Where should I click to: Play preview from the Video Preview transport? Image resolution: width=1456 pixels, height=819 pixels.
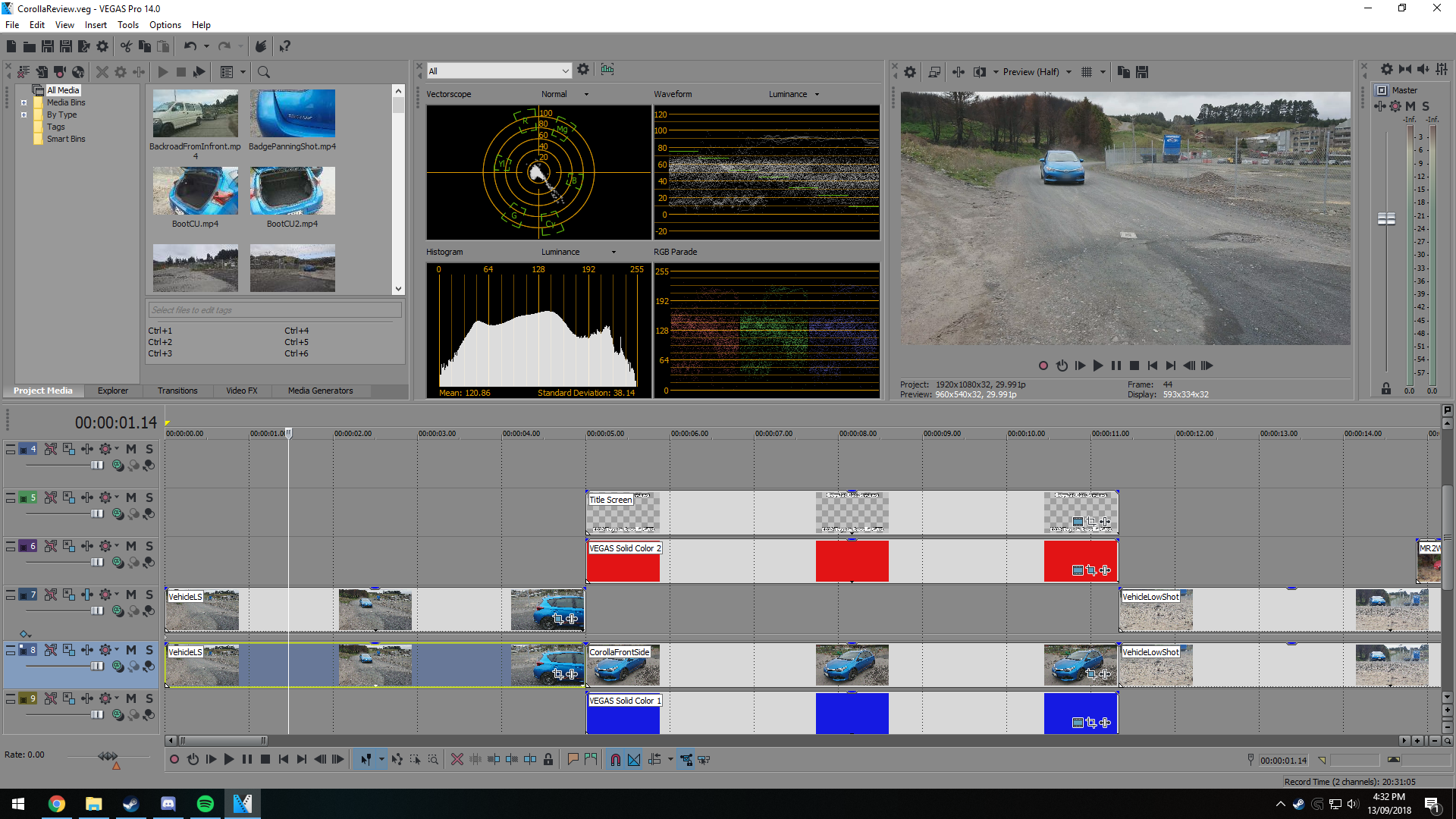pos(1098,366)
